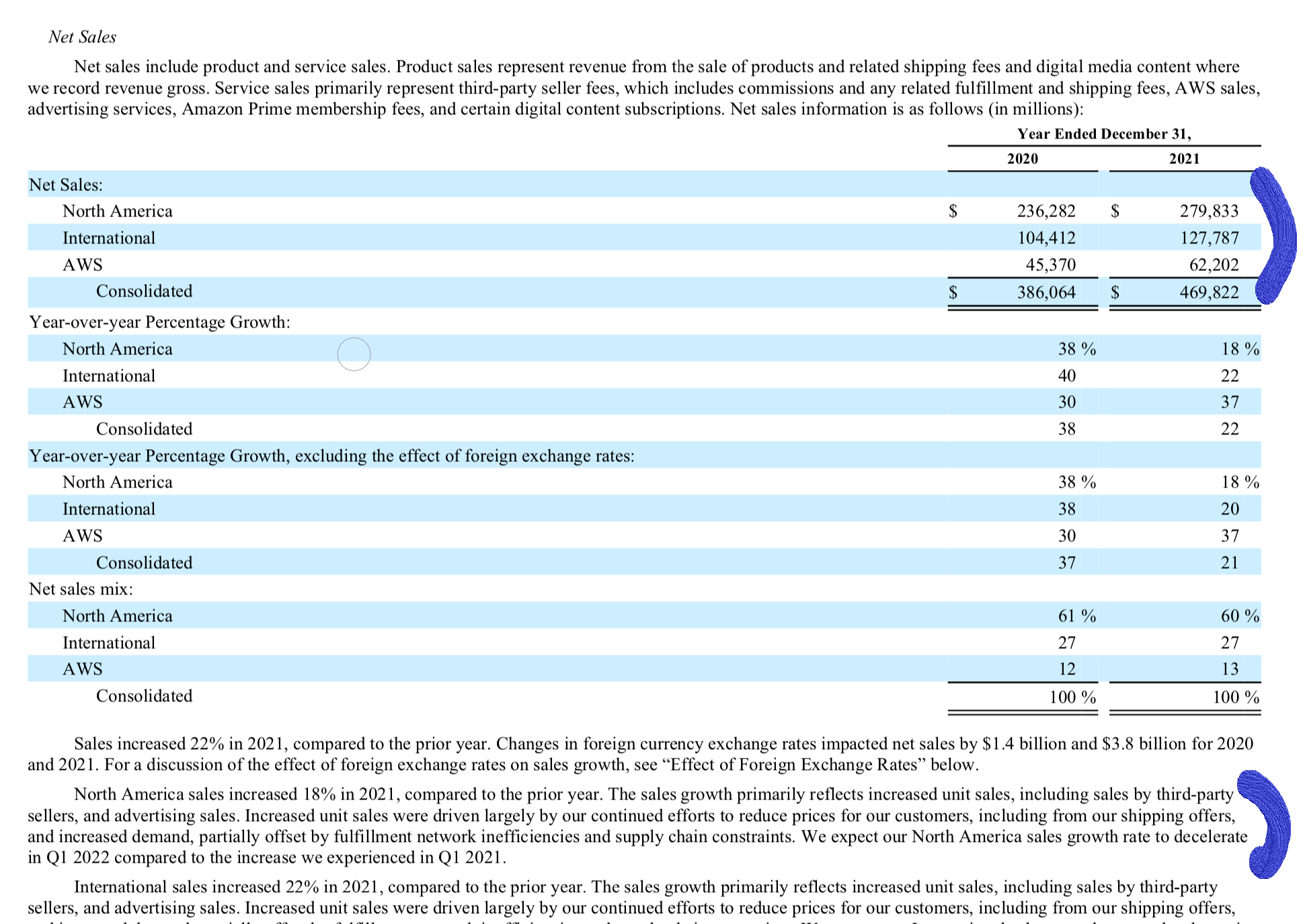Click International 2021 net sales mix value 27
Viewport: 1303px width, 924px height.
tap(1230, 643)
